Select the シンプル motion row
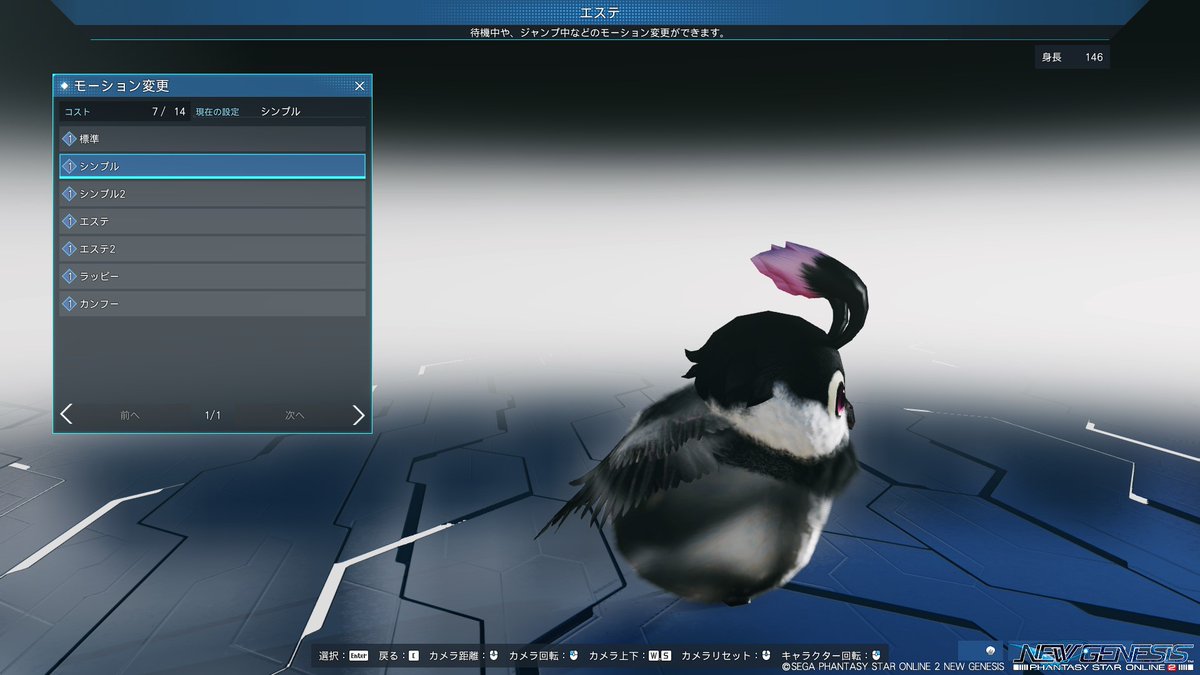The image size is (1200, 675). pyautogui.click(x=213, y=166)
